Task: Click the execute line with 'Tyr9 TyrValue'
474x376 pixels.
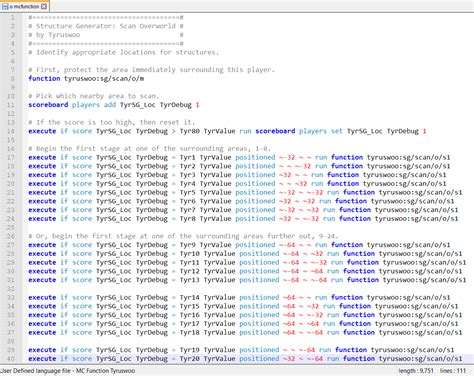Action: point(239,244)
